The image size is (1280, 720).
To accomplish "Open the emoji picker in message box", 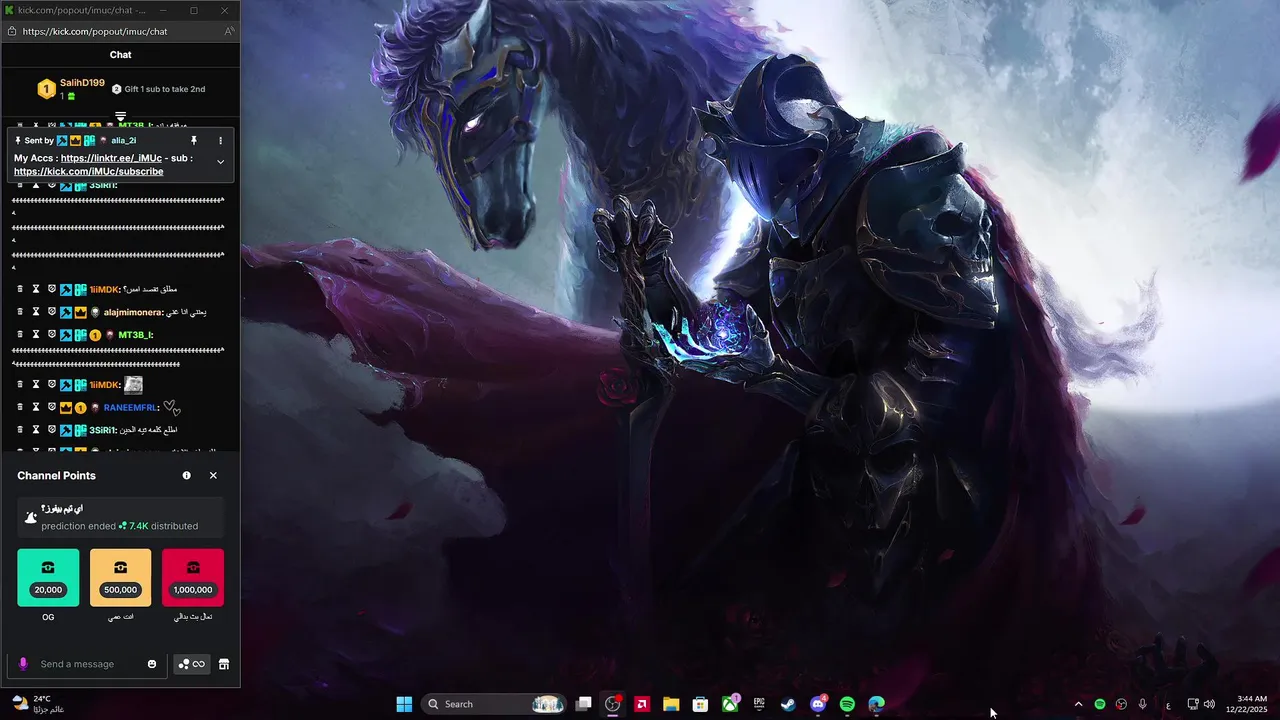I will pyautogui.click(x=152, y=664).
